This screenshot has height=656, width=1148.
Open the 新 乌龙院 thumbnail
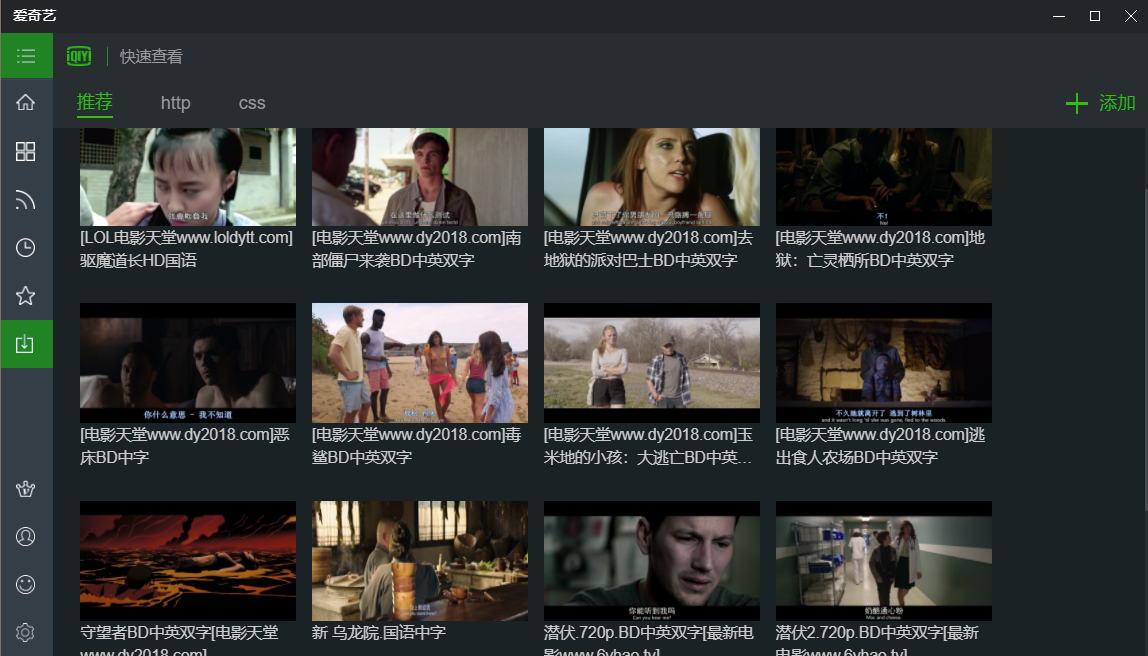click(420, 561)
